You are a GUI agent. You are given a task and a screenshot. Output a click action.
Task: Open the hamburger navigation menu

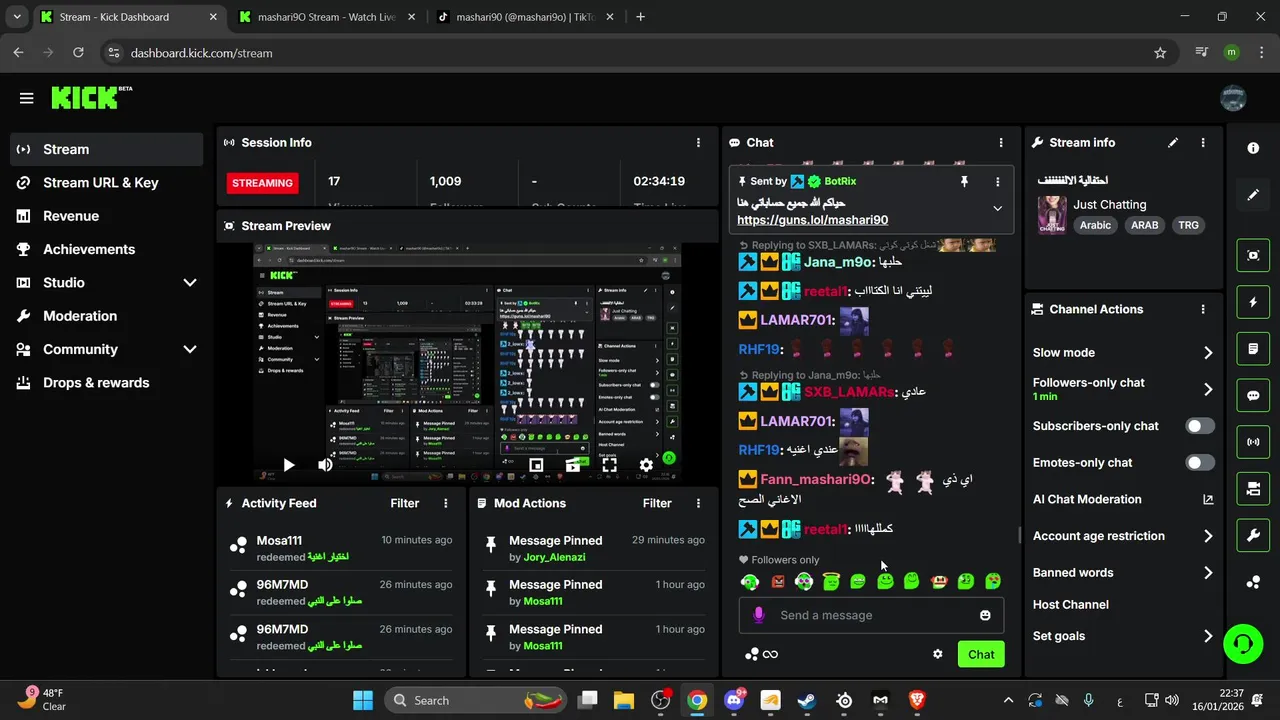(26, 98)
